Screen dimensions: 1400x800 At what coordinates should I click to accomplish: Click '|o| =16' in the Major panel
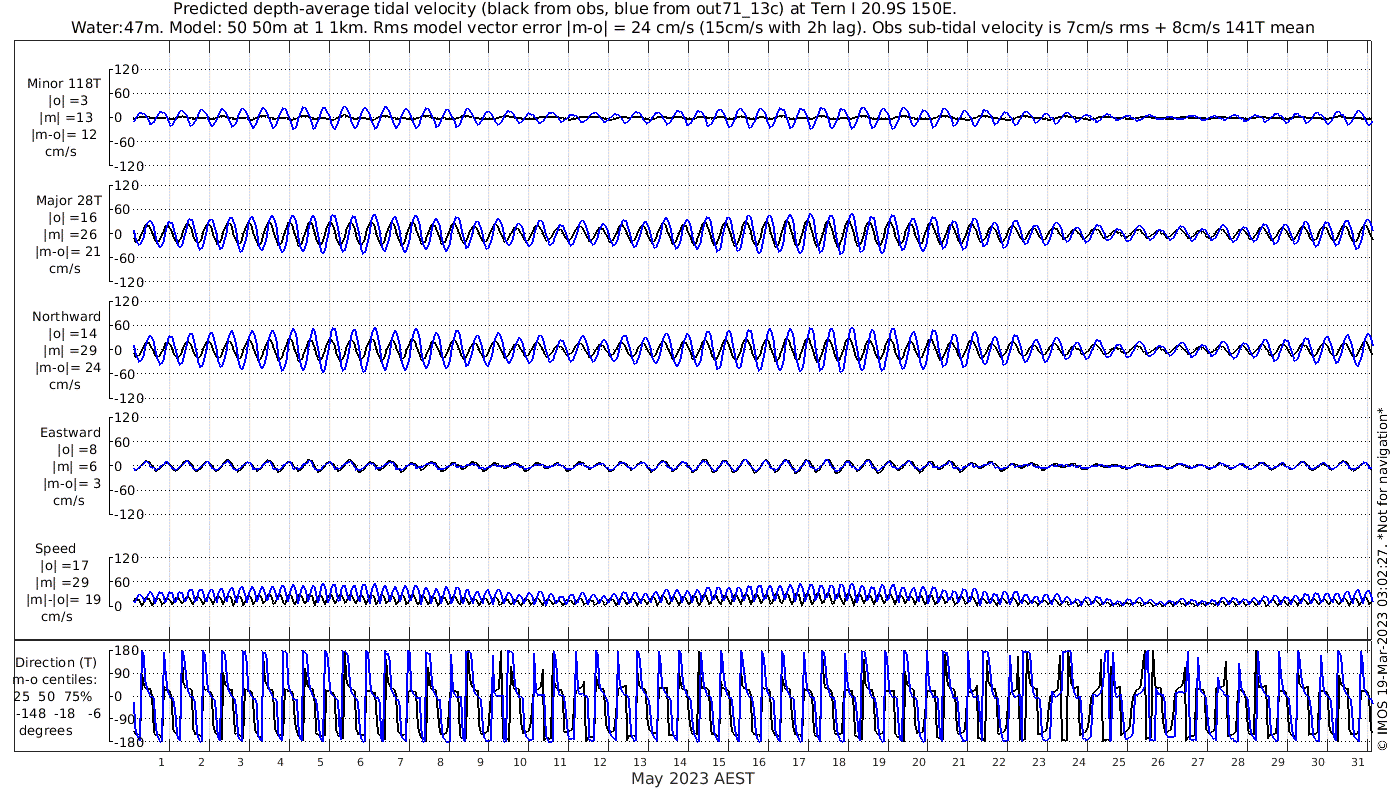click(73, 217)
